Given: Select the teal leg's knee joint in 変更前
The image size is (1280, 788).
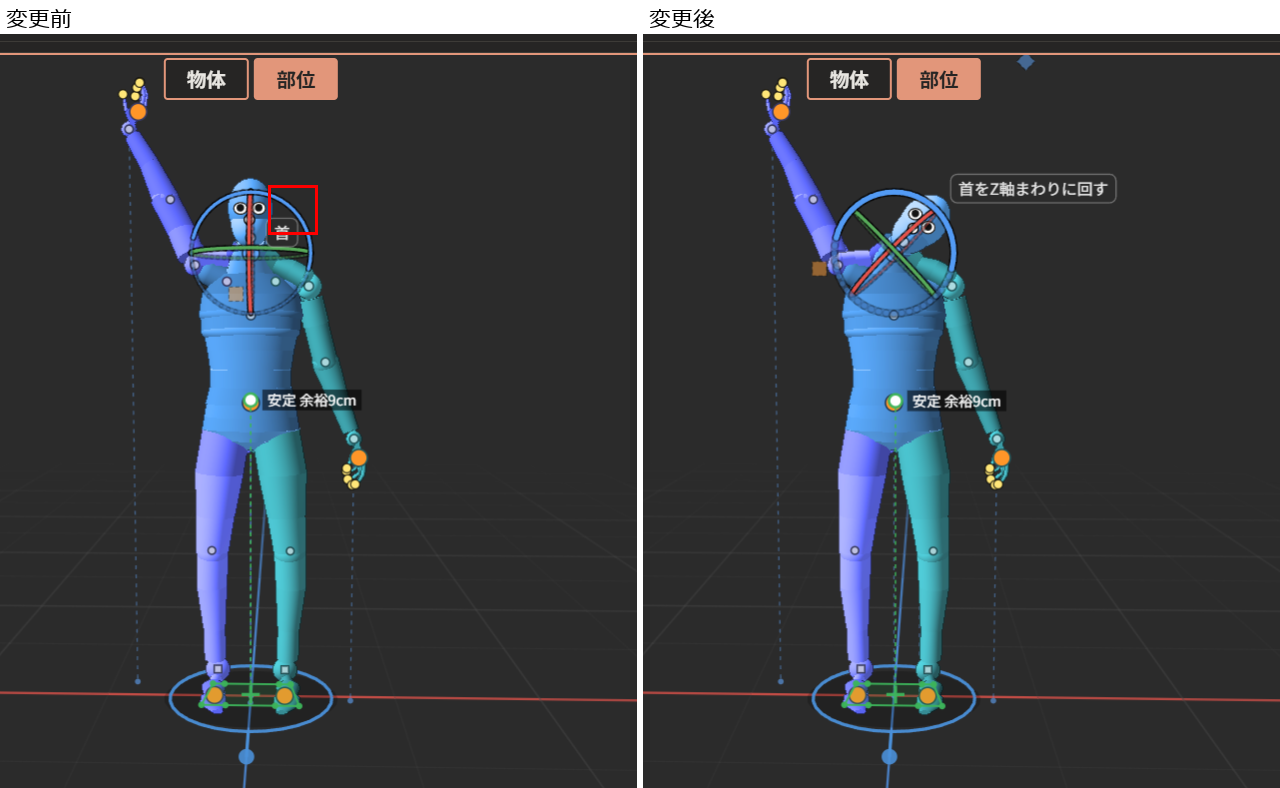Looking at the screenshot, I should 290,551.
